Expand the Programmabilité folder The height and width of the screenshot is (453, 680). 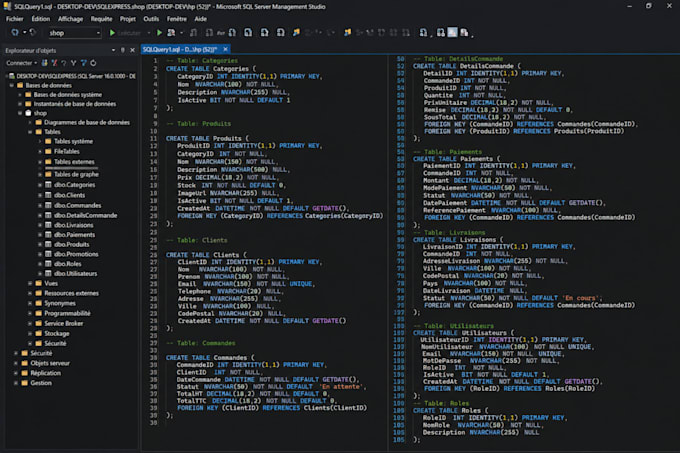30,313
